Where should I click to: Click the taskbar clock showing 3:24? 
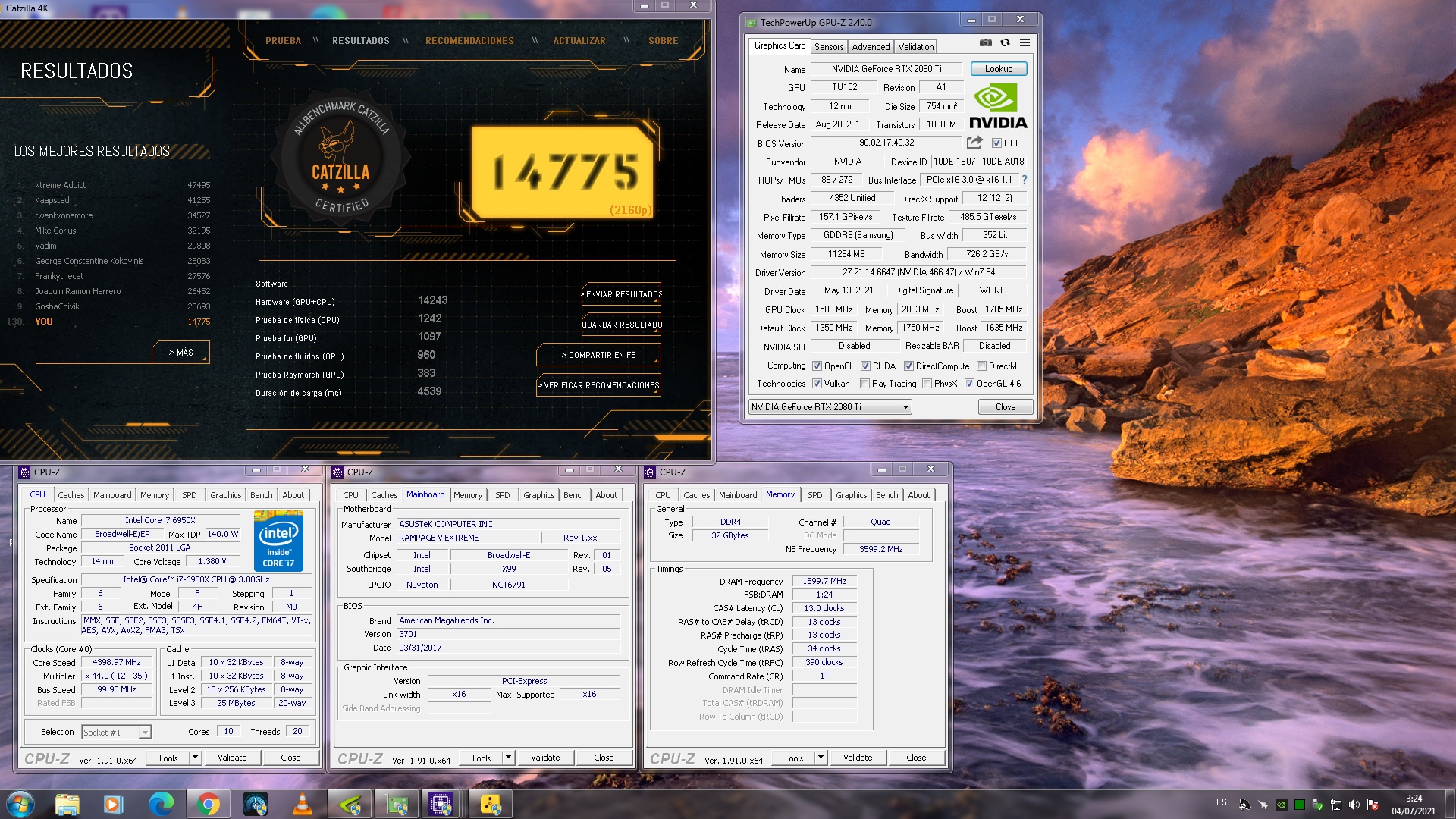click(1413, 805)
